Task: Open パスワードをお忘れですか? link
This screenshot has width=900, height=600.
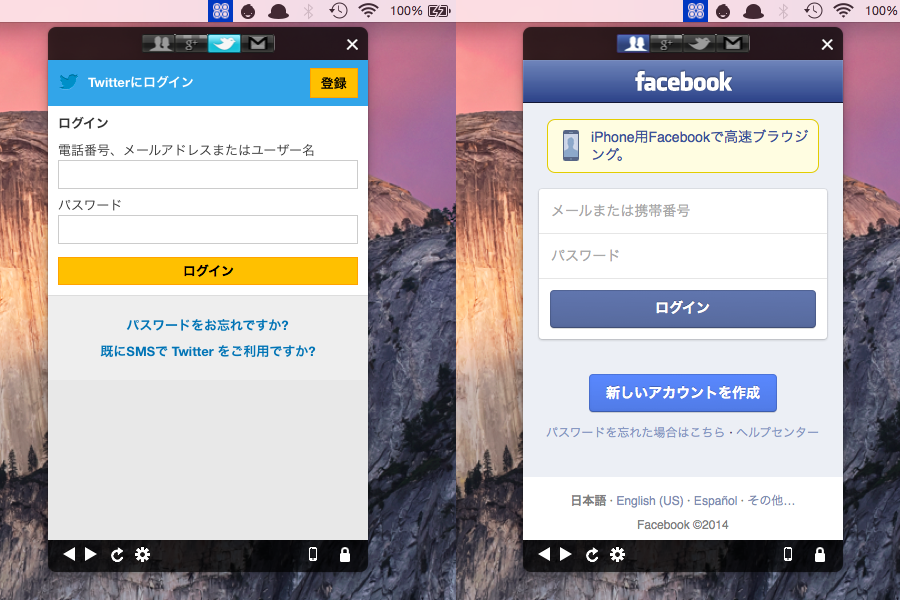Action: (x=208, y=325)
